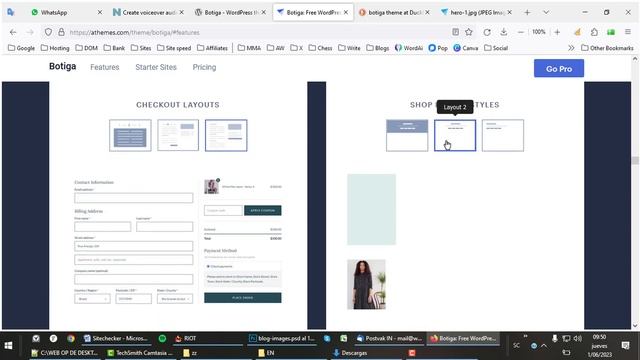
Task: Open tracking protection shield icon
Action: (x=48, y=32)
